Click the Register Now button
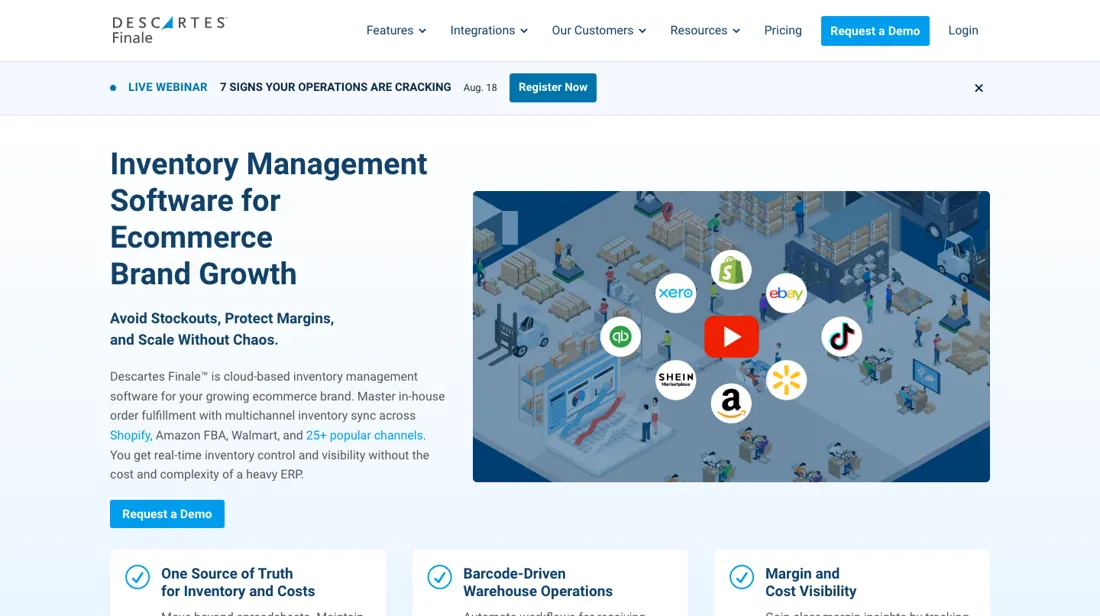 (553, 88)
